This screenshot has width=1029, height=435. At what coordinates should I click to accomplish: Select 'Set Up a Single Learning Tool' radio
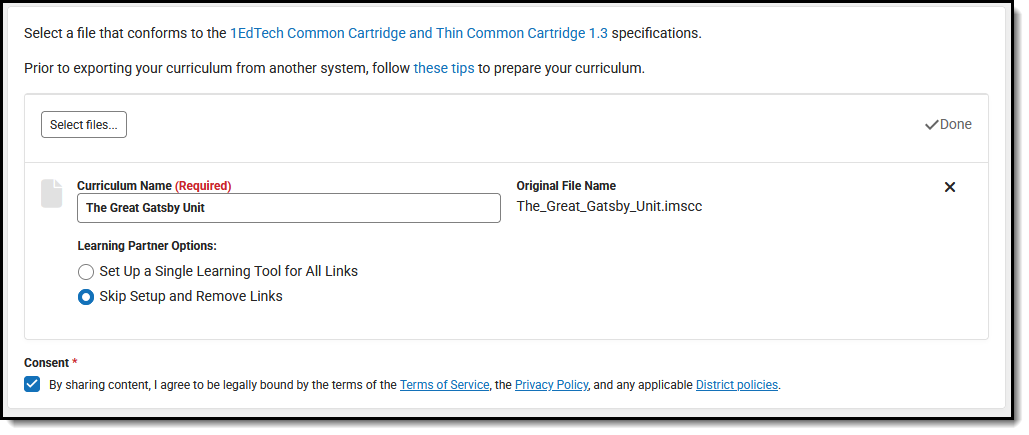tap(86, 271)
